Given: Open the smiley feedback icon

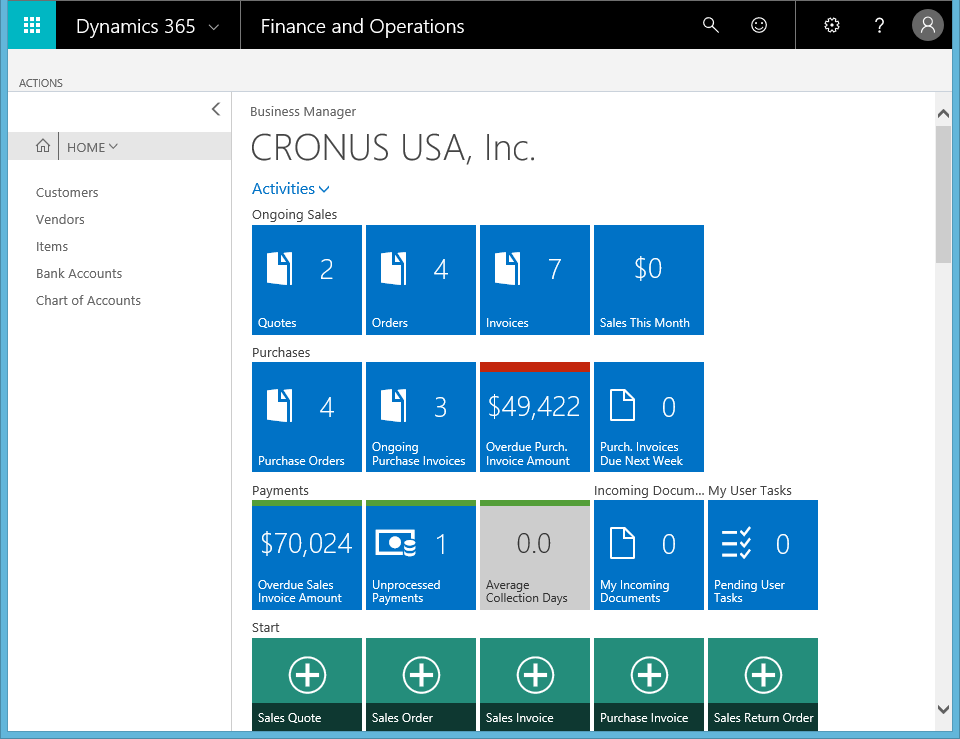Looking at the screenshot, I should click(x=759, y=26).
